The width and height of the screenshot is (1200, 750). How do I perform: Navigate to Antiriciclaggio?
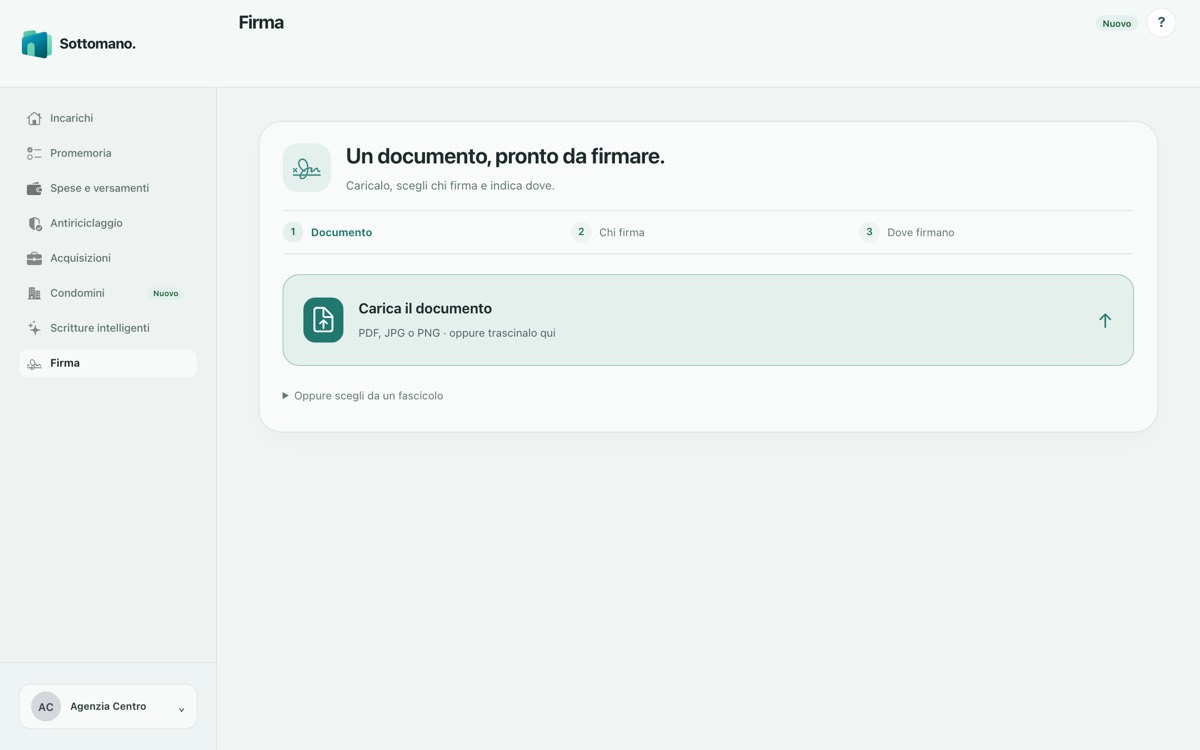[x=108, y=223]
